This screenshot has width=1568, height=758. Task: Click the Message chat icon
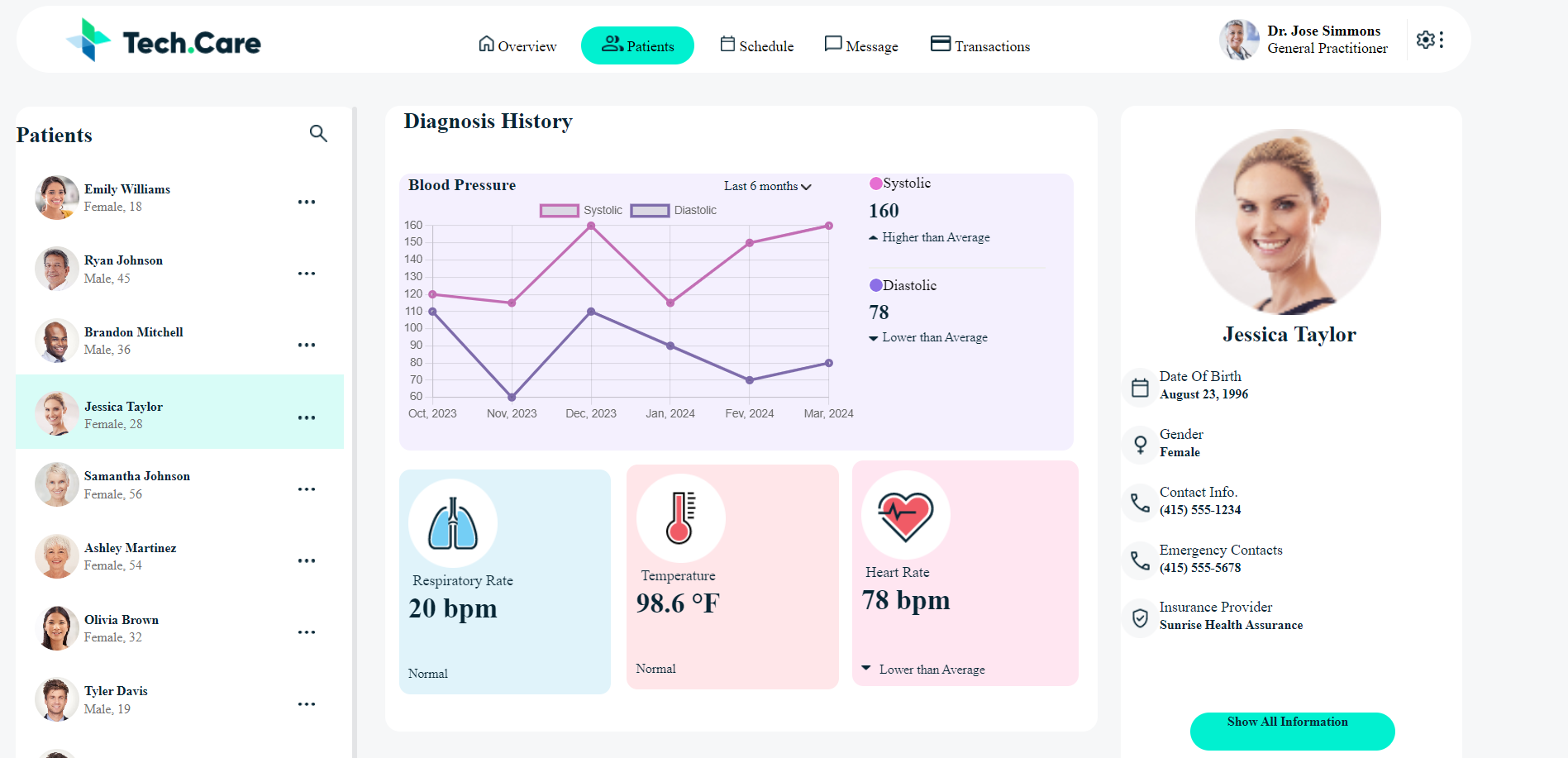click(x=832, y=43)
